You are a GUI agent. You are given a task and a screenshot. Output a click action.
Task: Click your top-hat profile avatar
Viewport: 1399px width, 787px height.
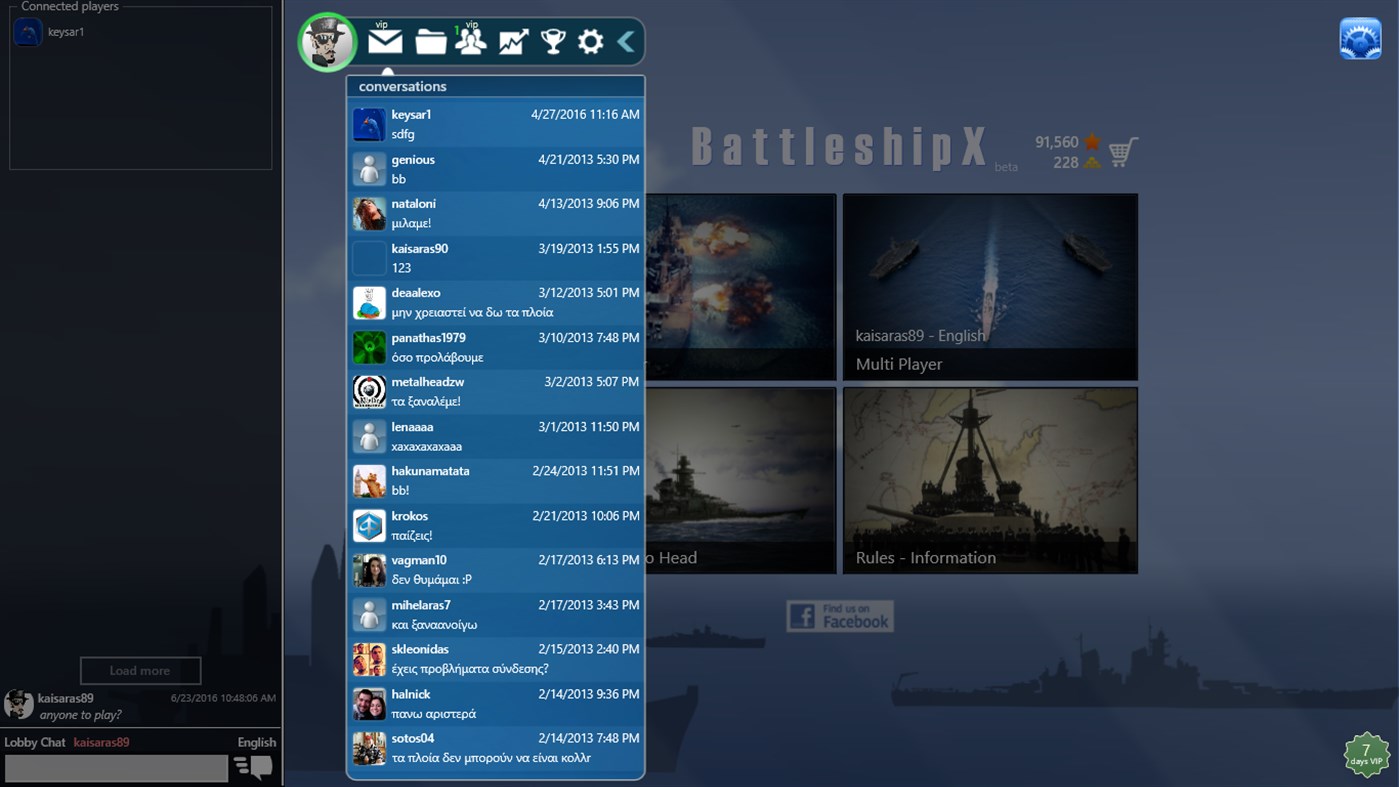[x=327, y=41]
